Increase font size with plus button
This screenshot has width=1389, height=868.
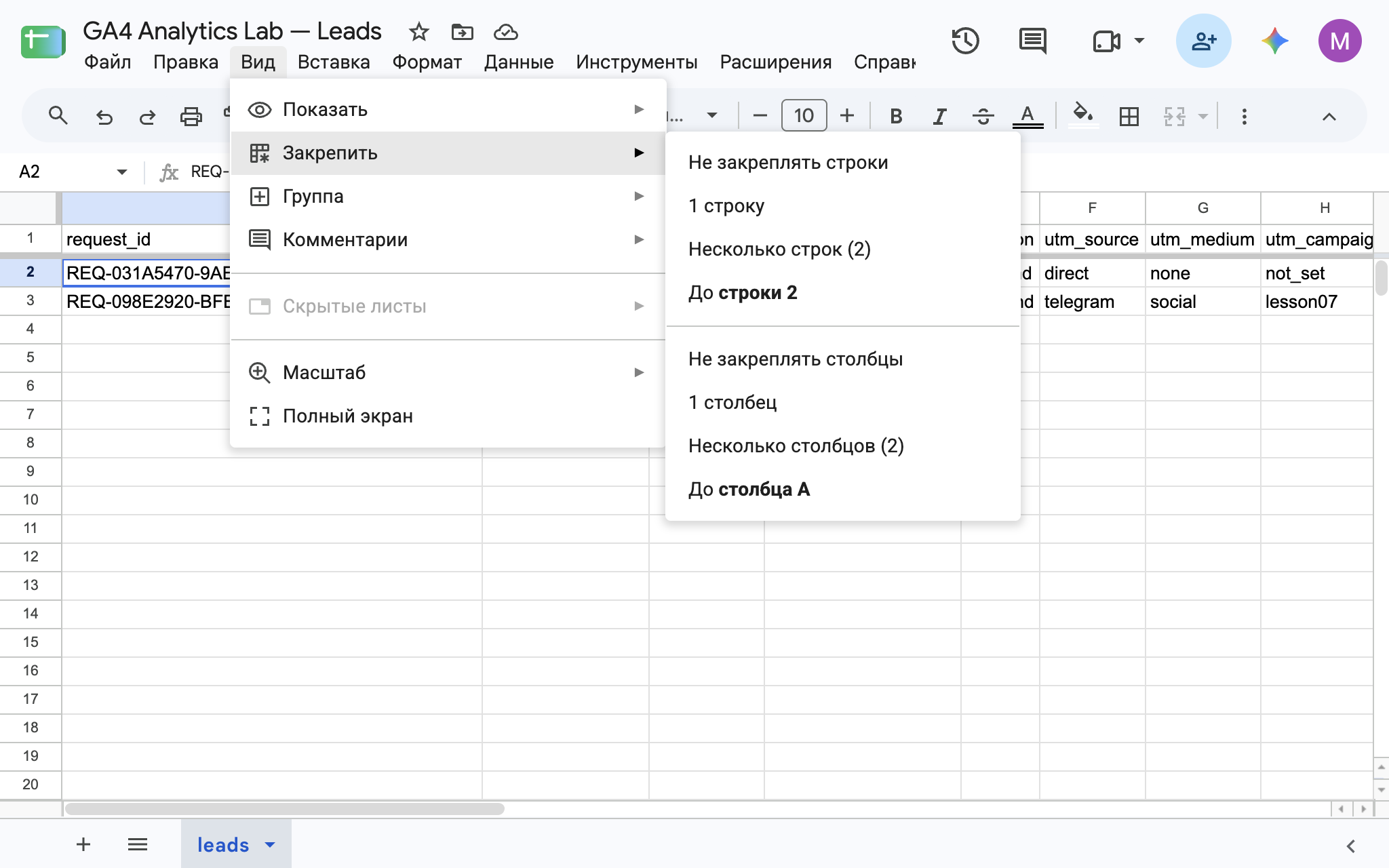(846, 116)
